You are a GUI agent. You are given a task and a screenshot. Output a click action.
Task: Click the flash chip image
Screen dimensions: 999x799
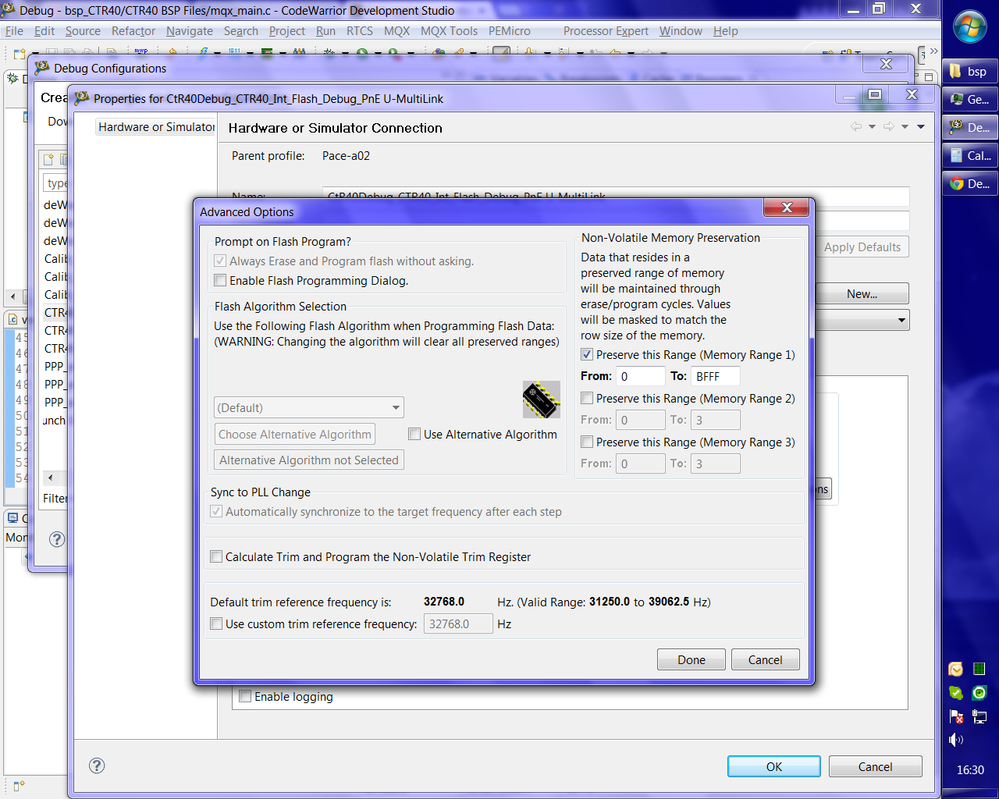pos(541,400)
